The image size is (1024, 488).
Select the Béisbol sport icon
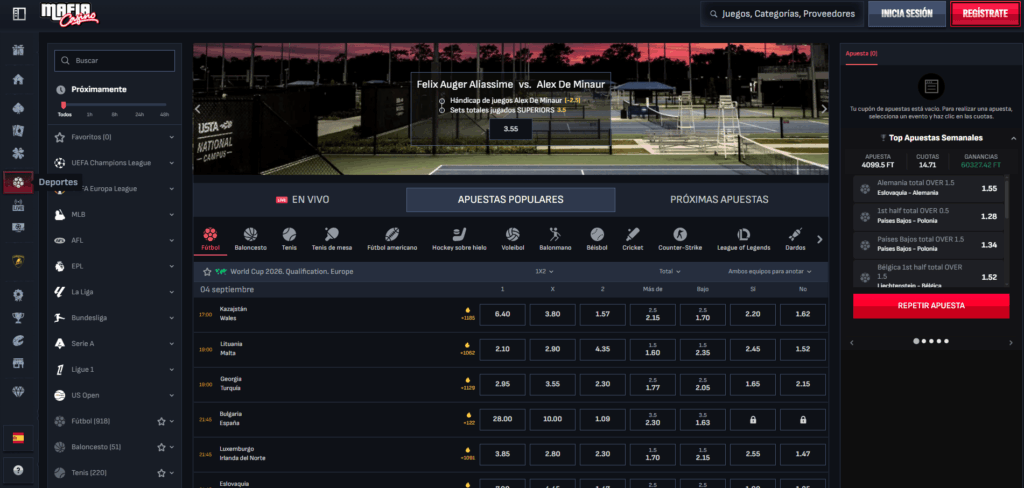[597, 238]
